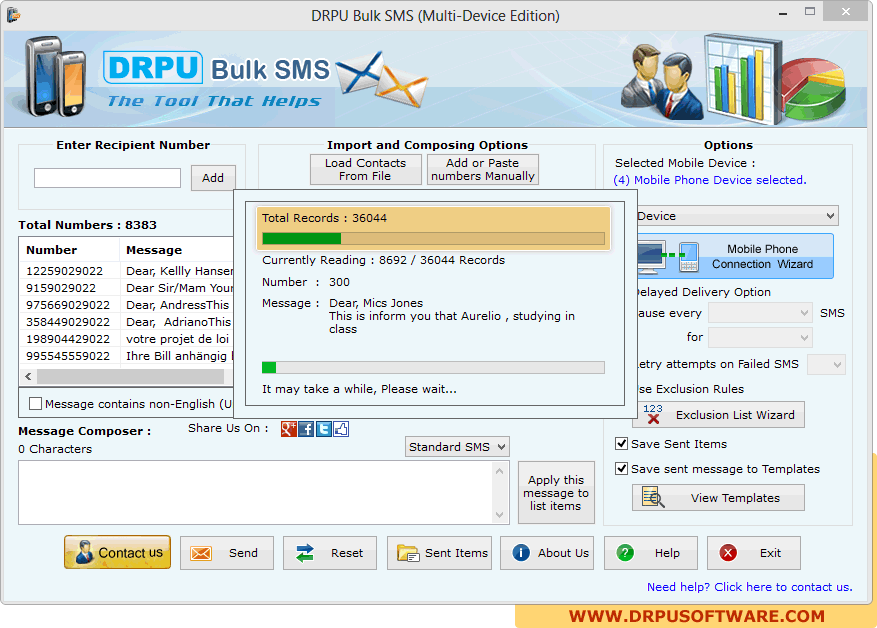
Task: Click the Facebook share icon
Action: click(x=306, y=429)
